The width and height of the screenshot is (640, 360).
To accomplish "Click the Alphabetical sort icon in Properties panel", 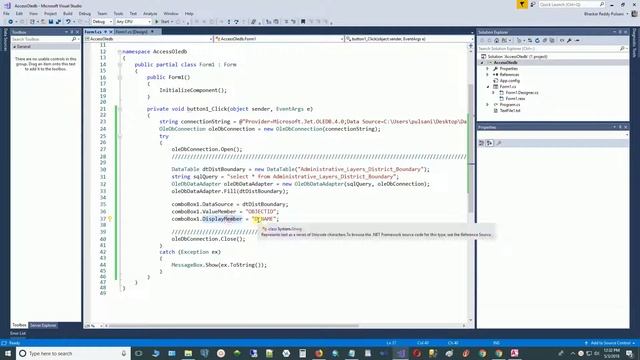I will coord(489,143).
